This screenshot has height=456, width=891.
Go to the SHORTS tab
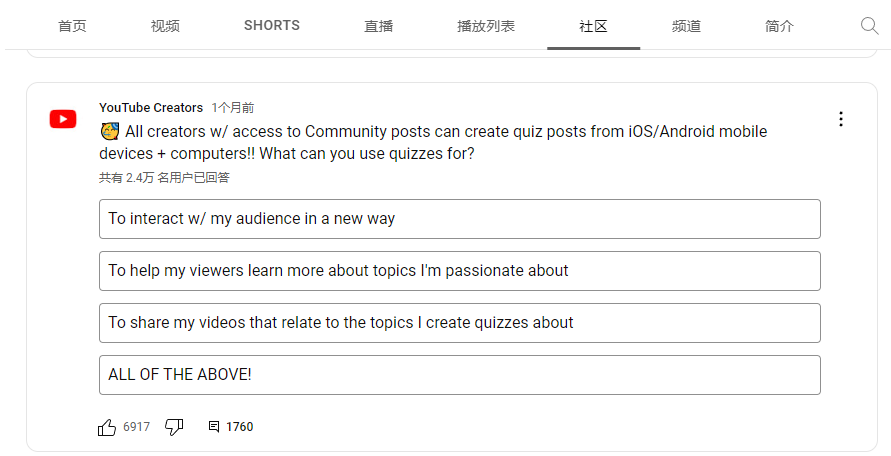pyautogui.click(x=272, y=26)
